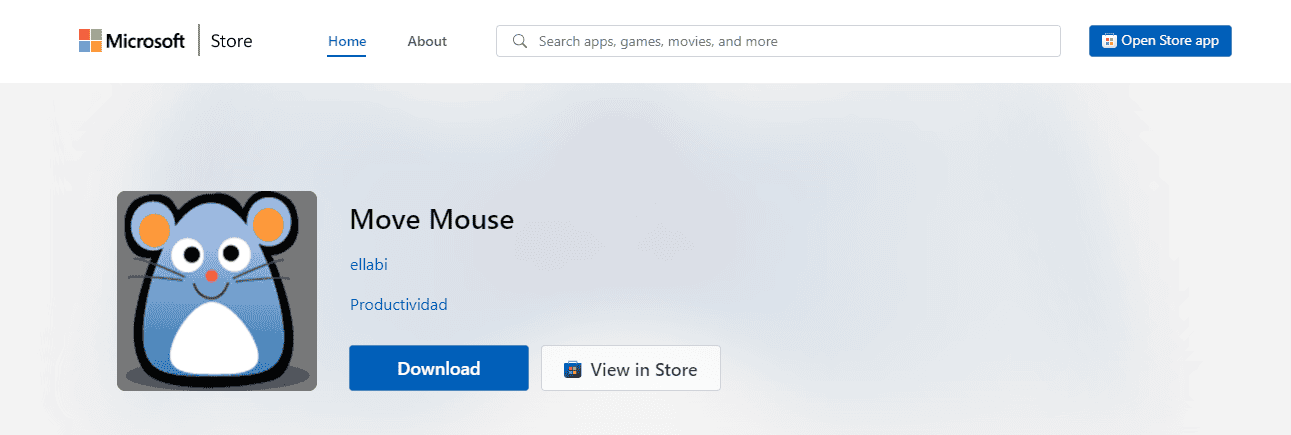1291x435 pixels.
Task: Open the ellabi publisher link
Action: tap(368, 265)
